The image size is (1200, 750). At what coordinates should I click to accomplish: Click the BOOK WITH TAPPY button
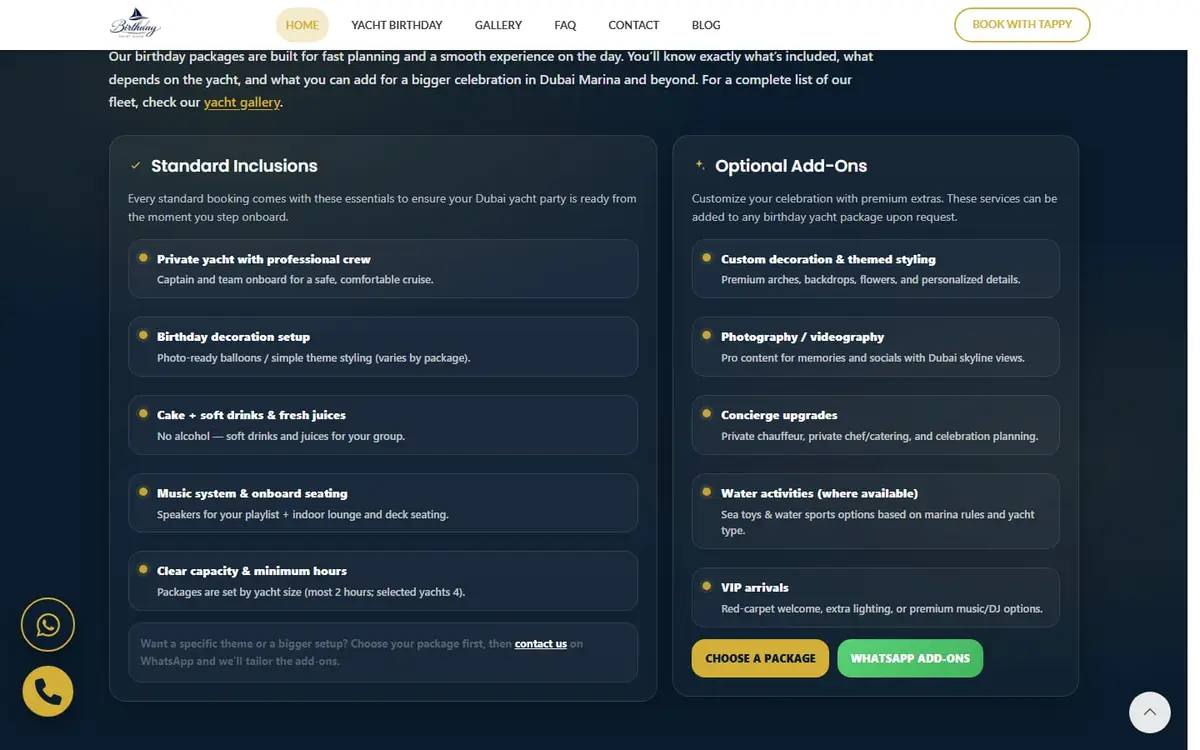(1022, 25)
